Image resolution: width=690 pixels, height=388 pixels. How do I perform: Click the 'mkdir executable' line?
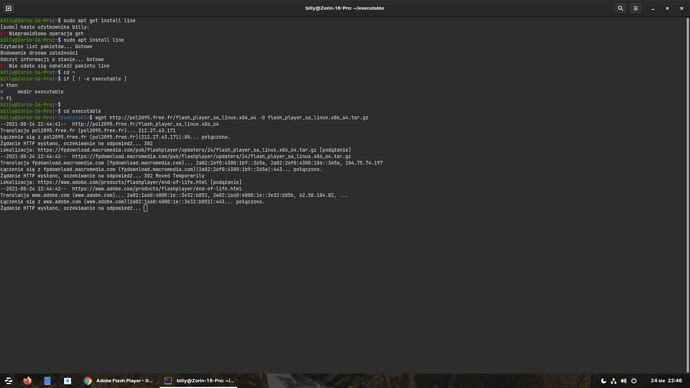pyautogui.click(x=40, y=92)
